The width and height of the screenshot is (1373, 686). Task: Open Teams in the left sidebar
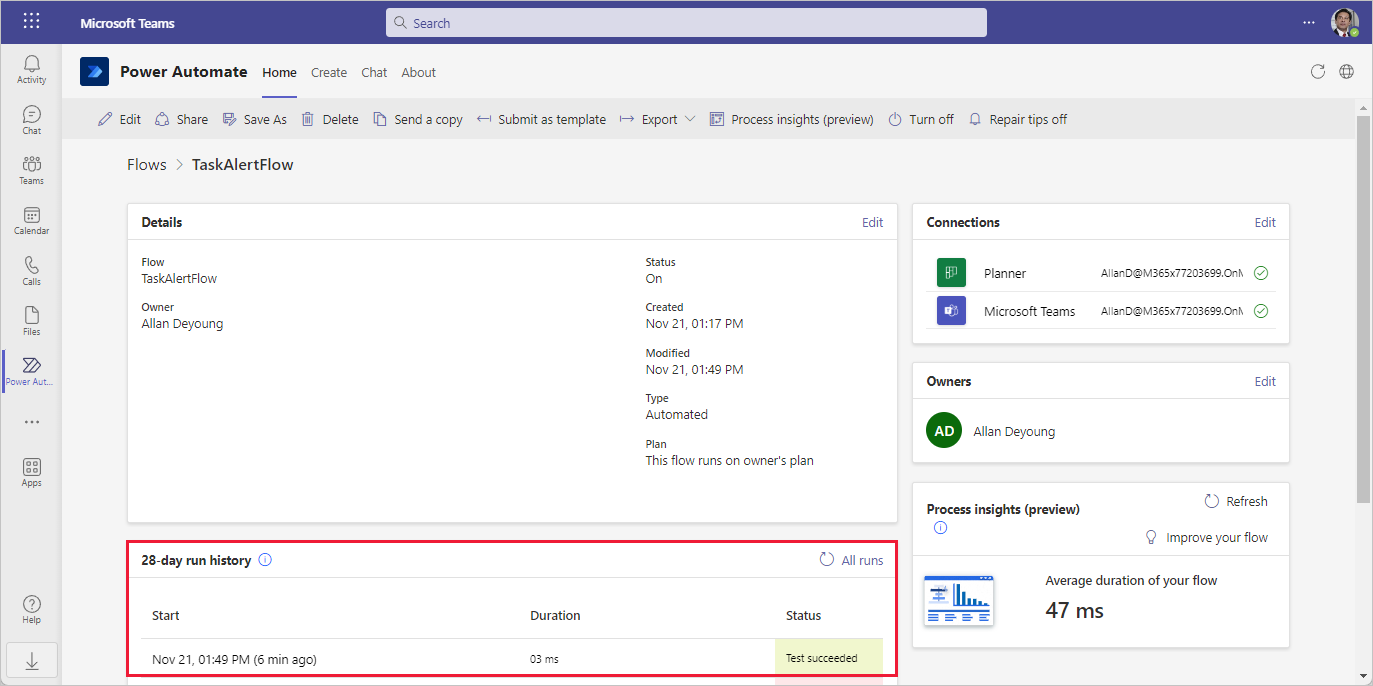click(31, 169)
